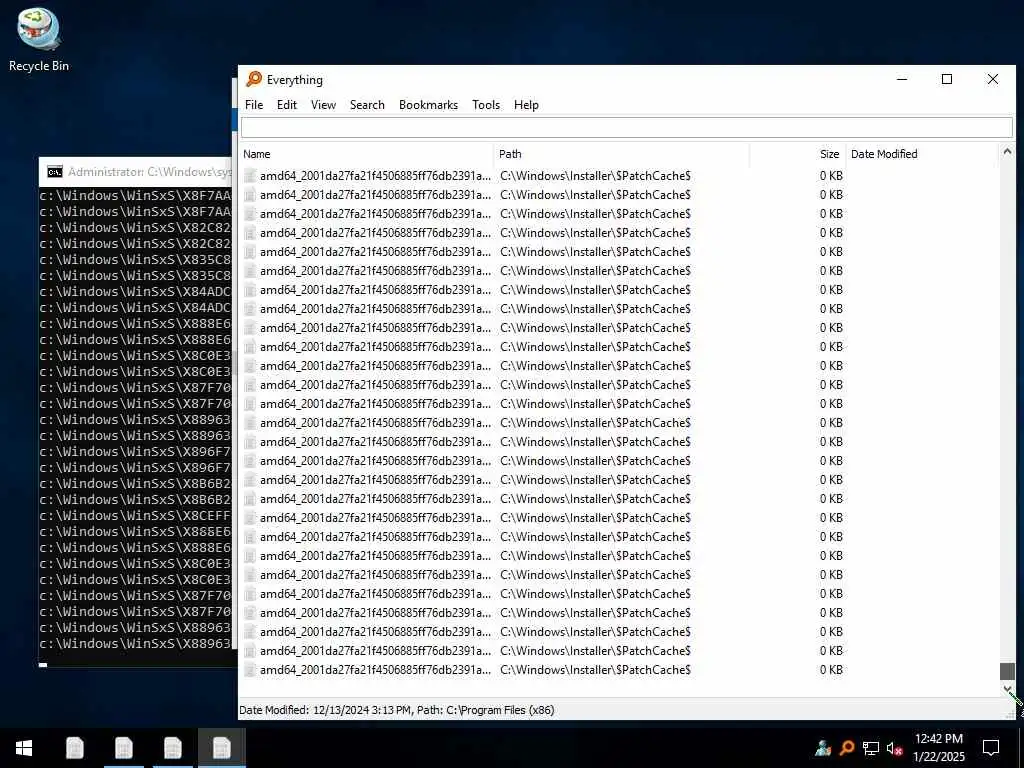Open the File menu
Viewport: 1024px width, 768px height.
point(254,104)
